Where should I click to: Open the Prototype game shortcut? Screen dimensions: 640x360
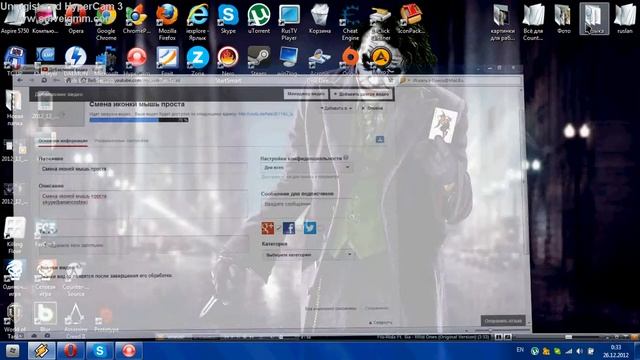coord(106,318)
